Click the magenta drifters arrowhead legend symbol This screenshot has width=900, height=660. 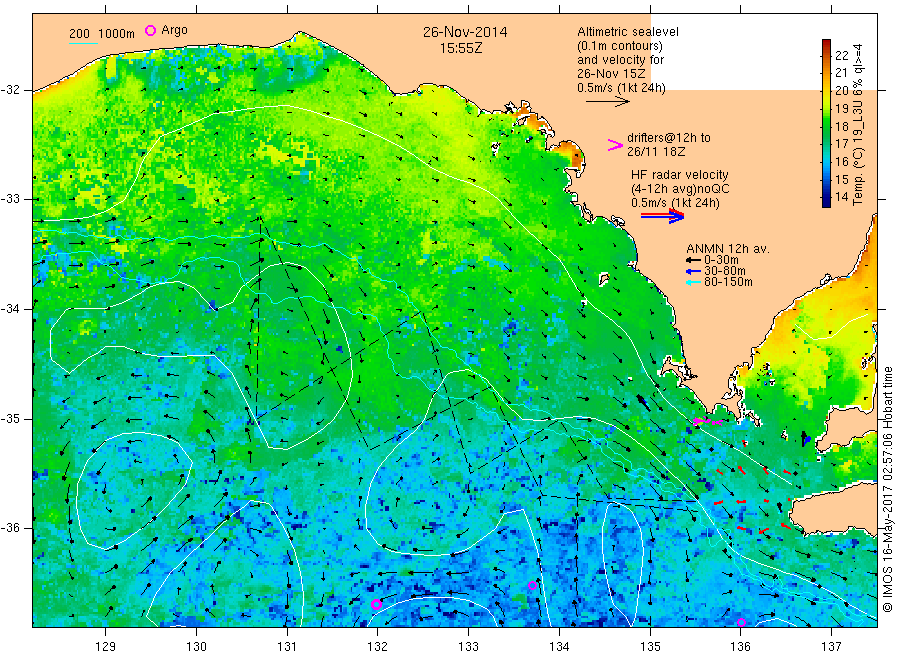pos(615,145)
